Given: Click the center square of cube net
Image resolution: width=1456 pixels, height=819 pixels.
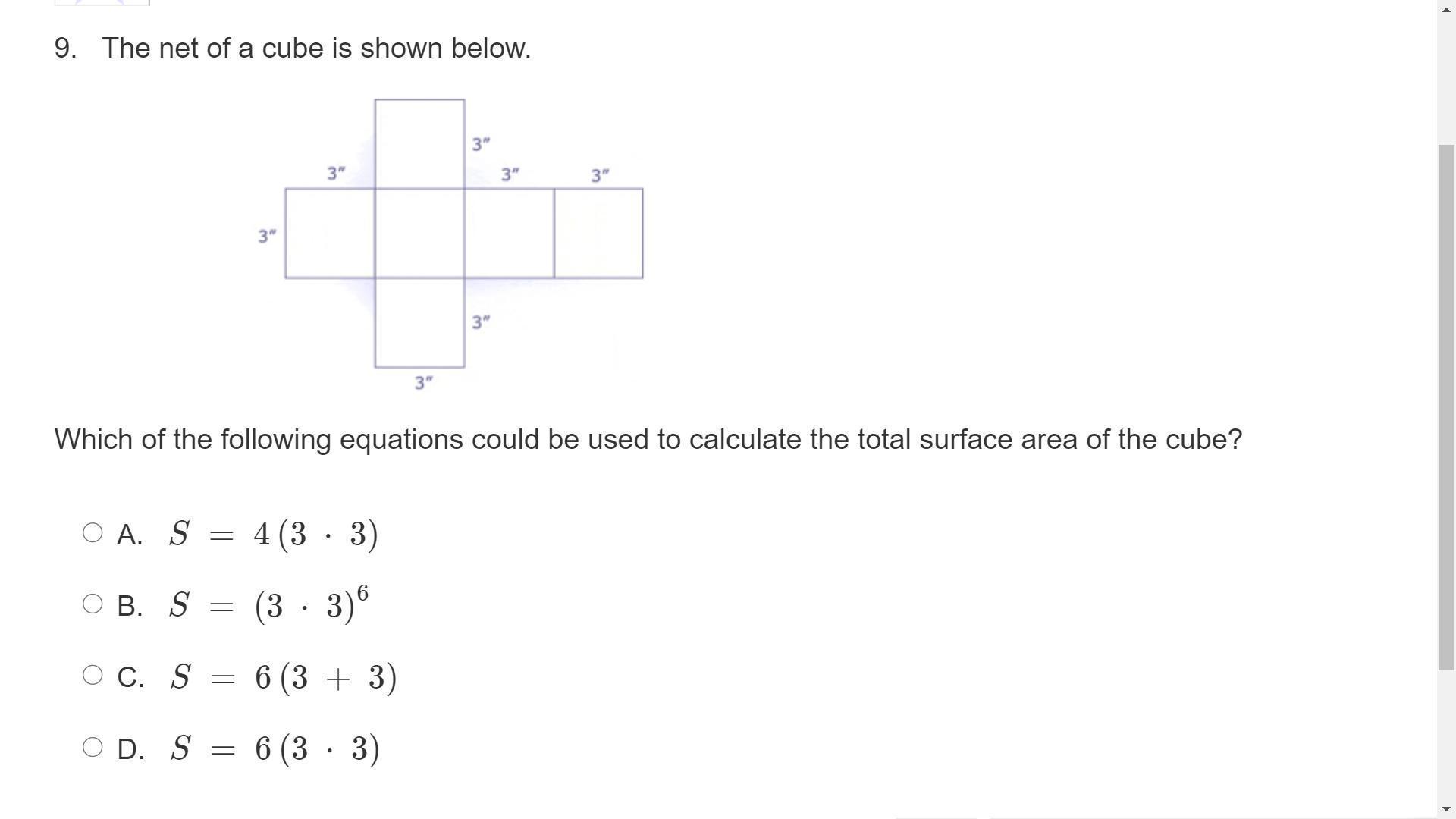Looking at the screenshot, I should tap(419, 234).
